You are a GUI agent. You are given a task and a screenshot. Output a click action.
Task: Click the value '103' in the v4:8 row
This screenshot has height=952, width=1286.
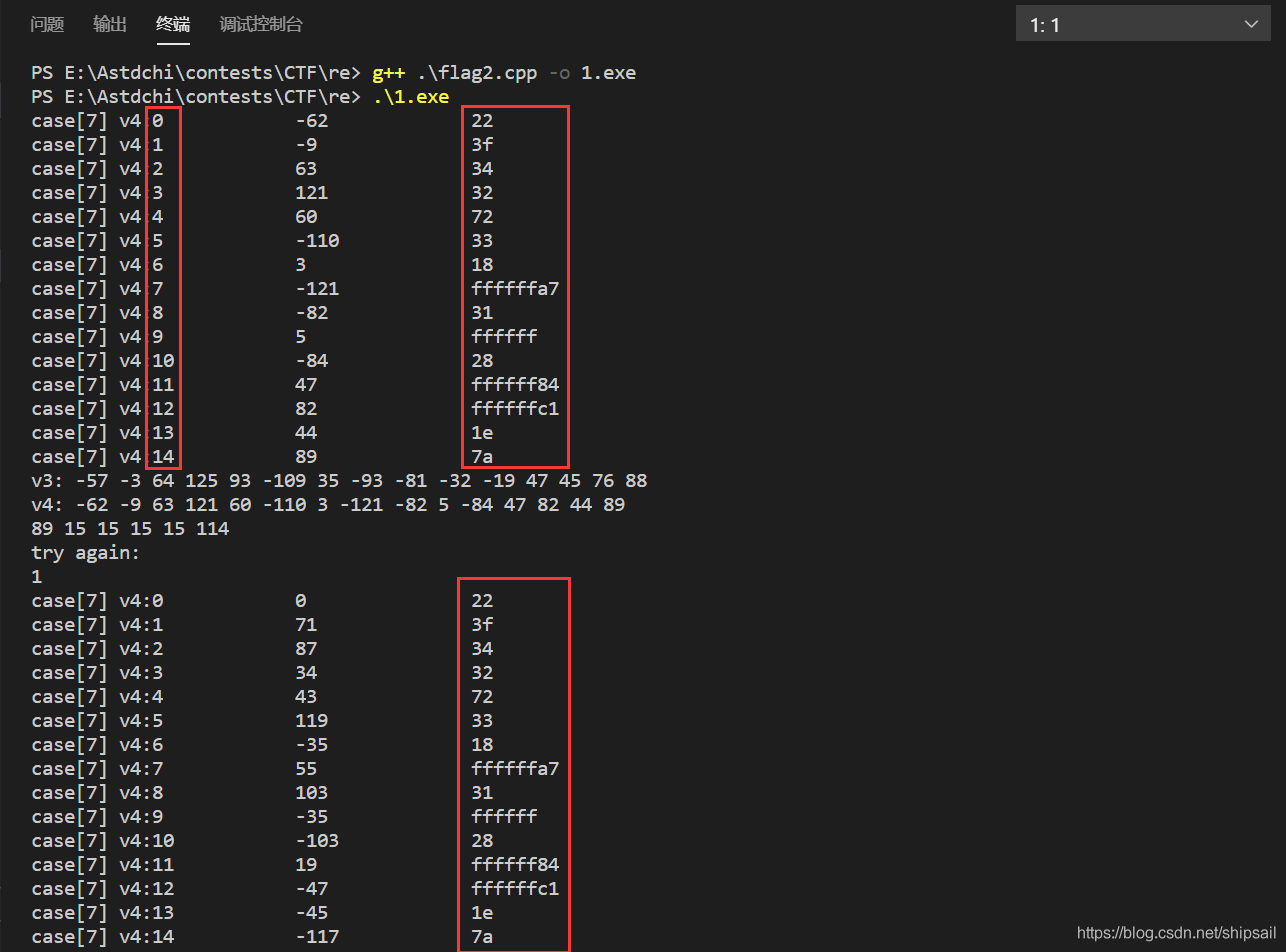point(312,793)
